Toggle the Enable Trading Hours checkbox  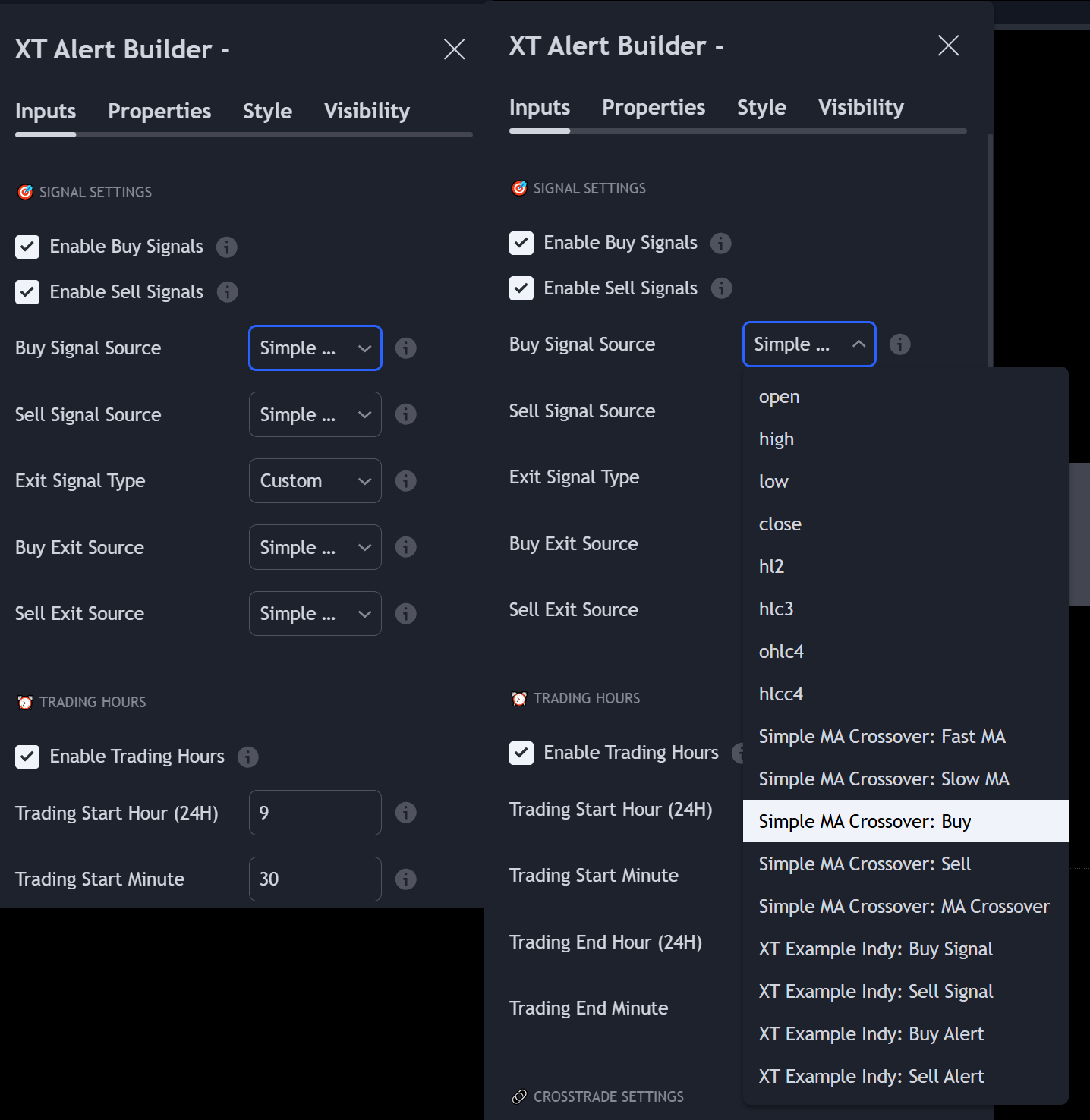tap(27, 757)
